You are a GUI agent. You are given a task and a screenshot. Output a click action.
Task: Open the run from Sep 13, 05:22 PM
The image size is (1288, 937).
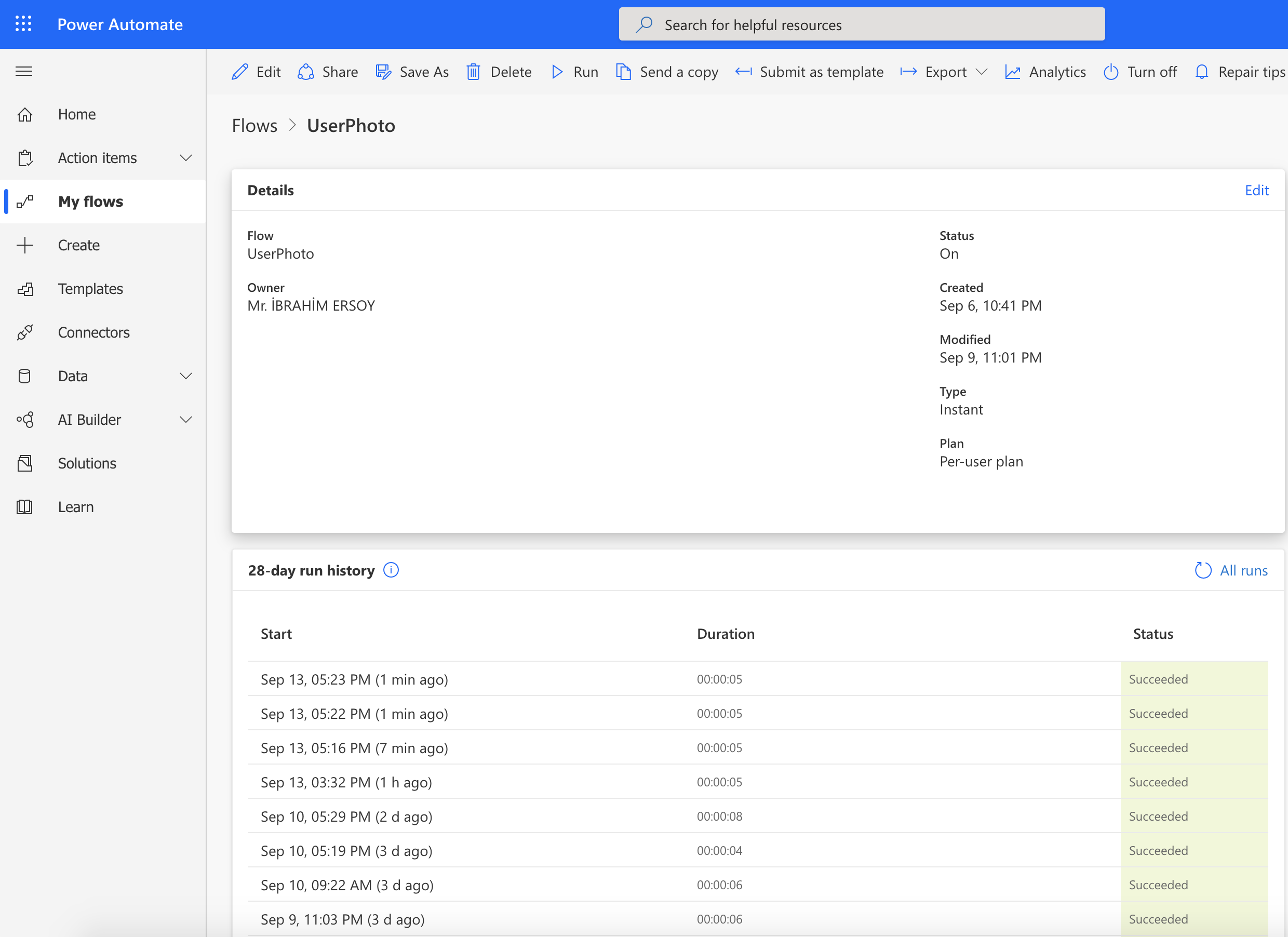[x=758, y=713]
